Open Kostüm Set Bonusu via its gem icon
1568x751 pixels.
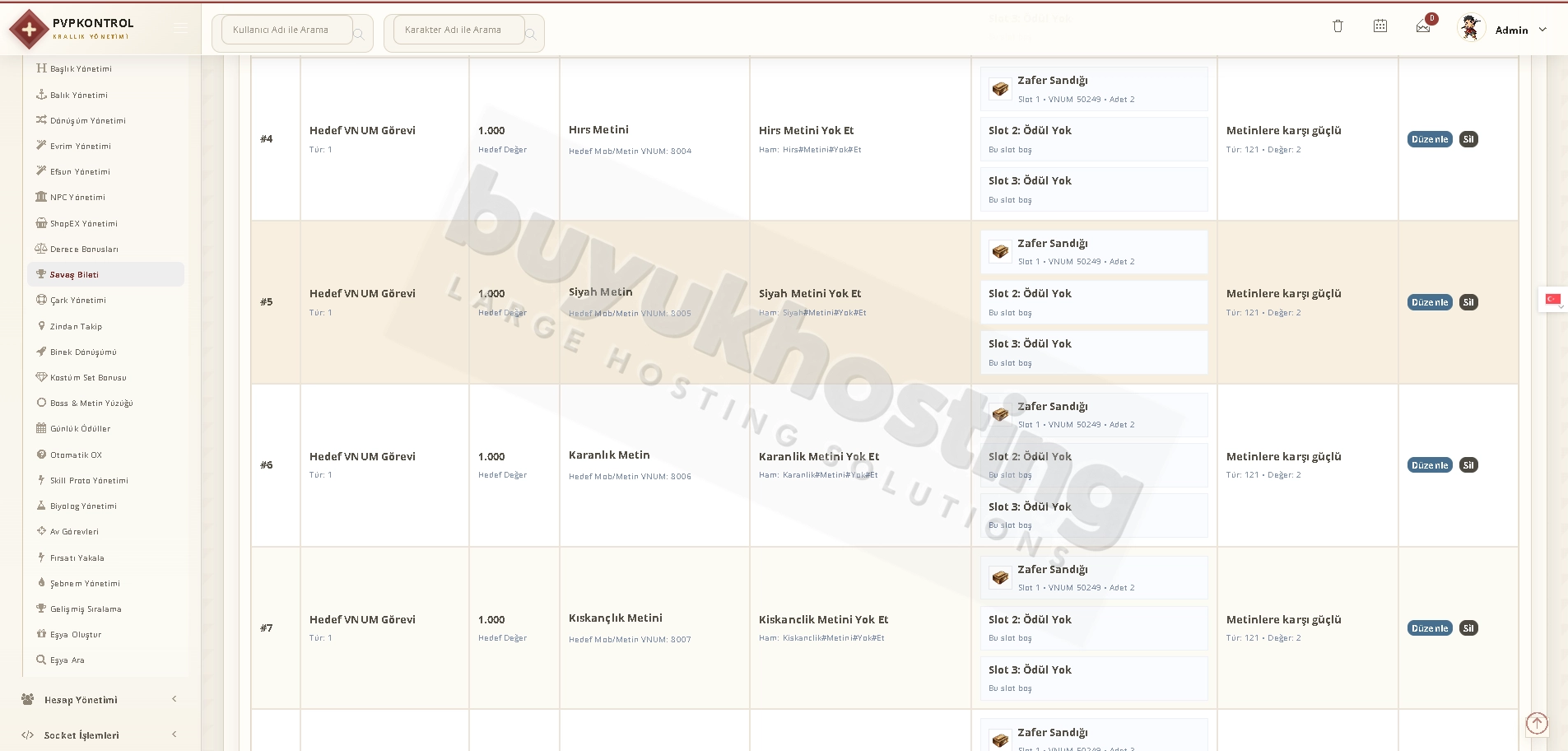41,377
